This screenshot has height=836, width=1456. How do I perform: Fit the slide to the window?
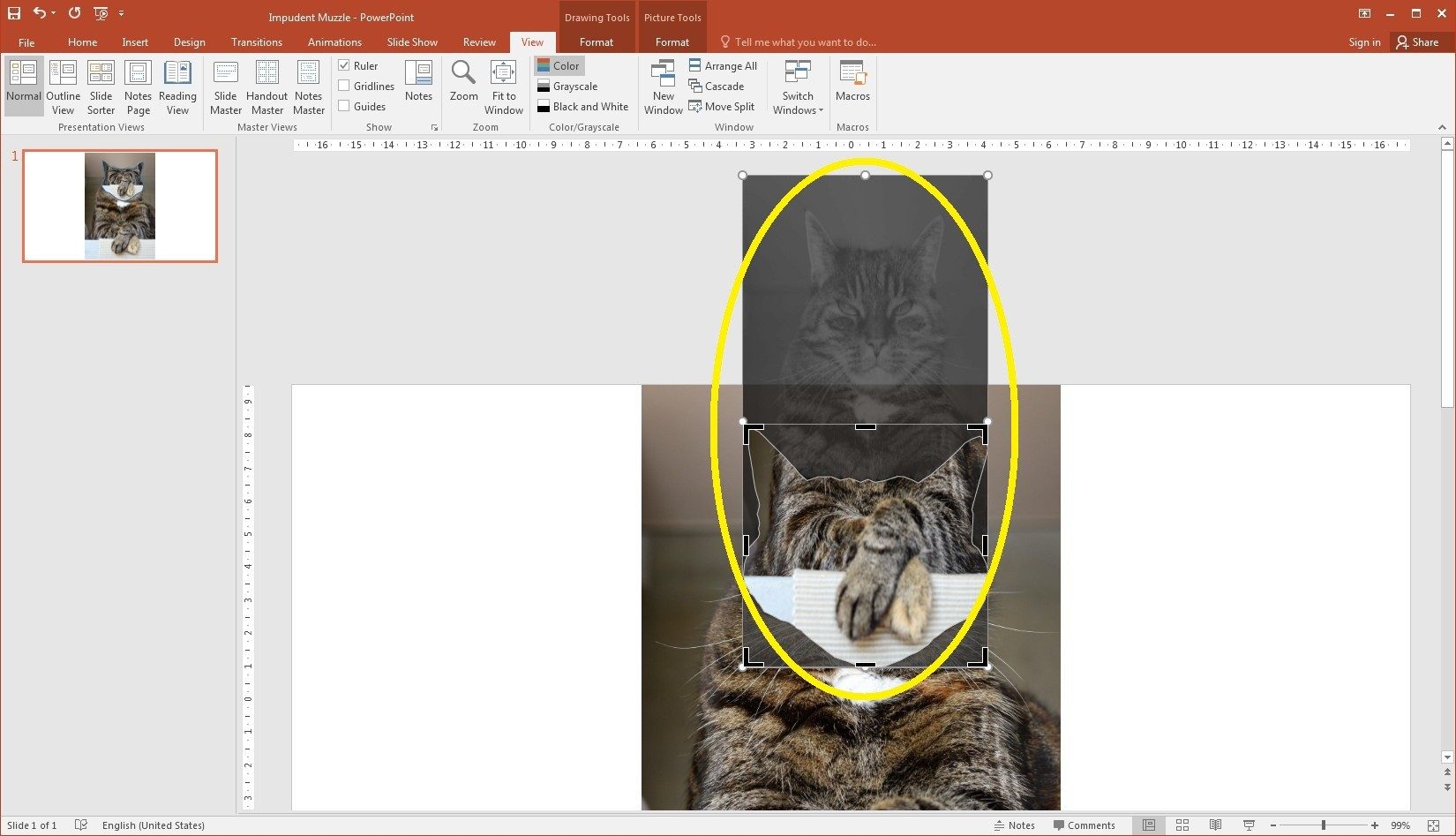[x=503, y=86]
